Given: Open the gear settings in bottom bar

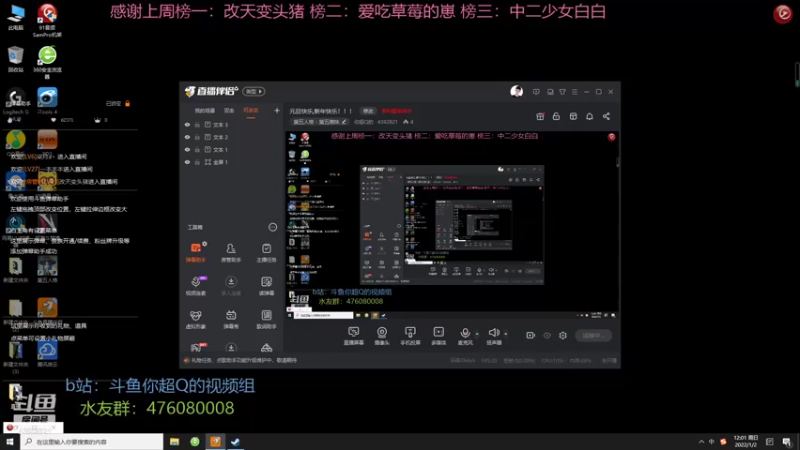Looking at the screenshot, I should coord(563,335).
